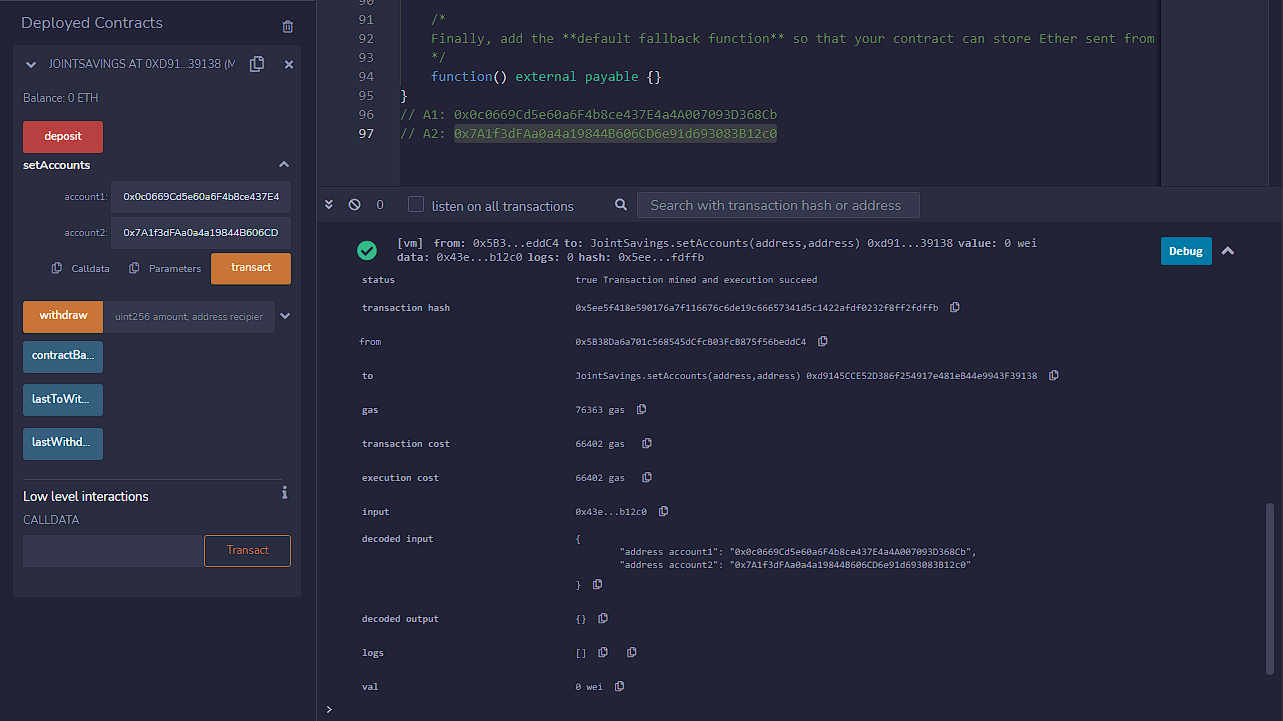Collapse the setAccounts parameter fields
This screenshot has height=721, width=1283.
(283, 164)
